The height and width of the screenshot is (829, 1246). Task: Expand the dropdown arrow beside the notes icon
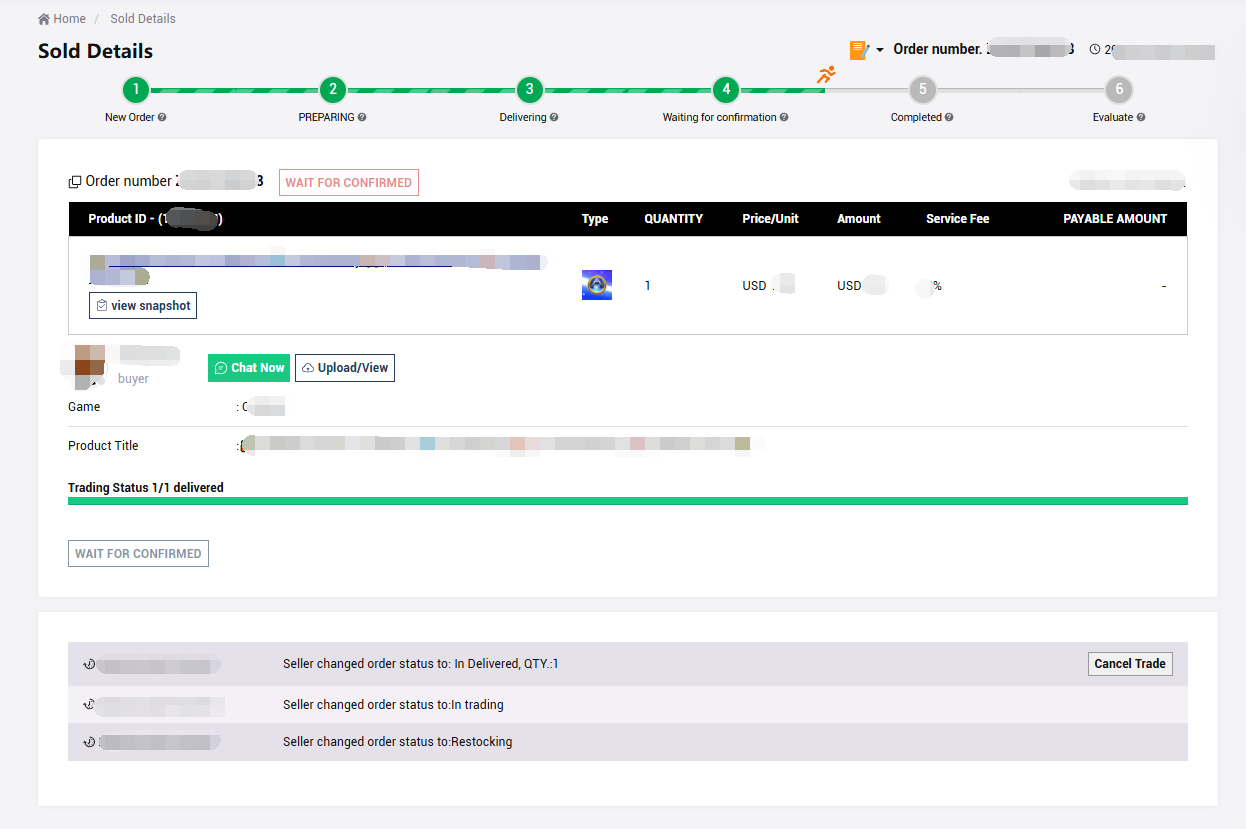(x=880, y=50)
